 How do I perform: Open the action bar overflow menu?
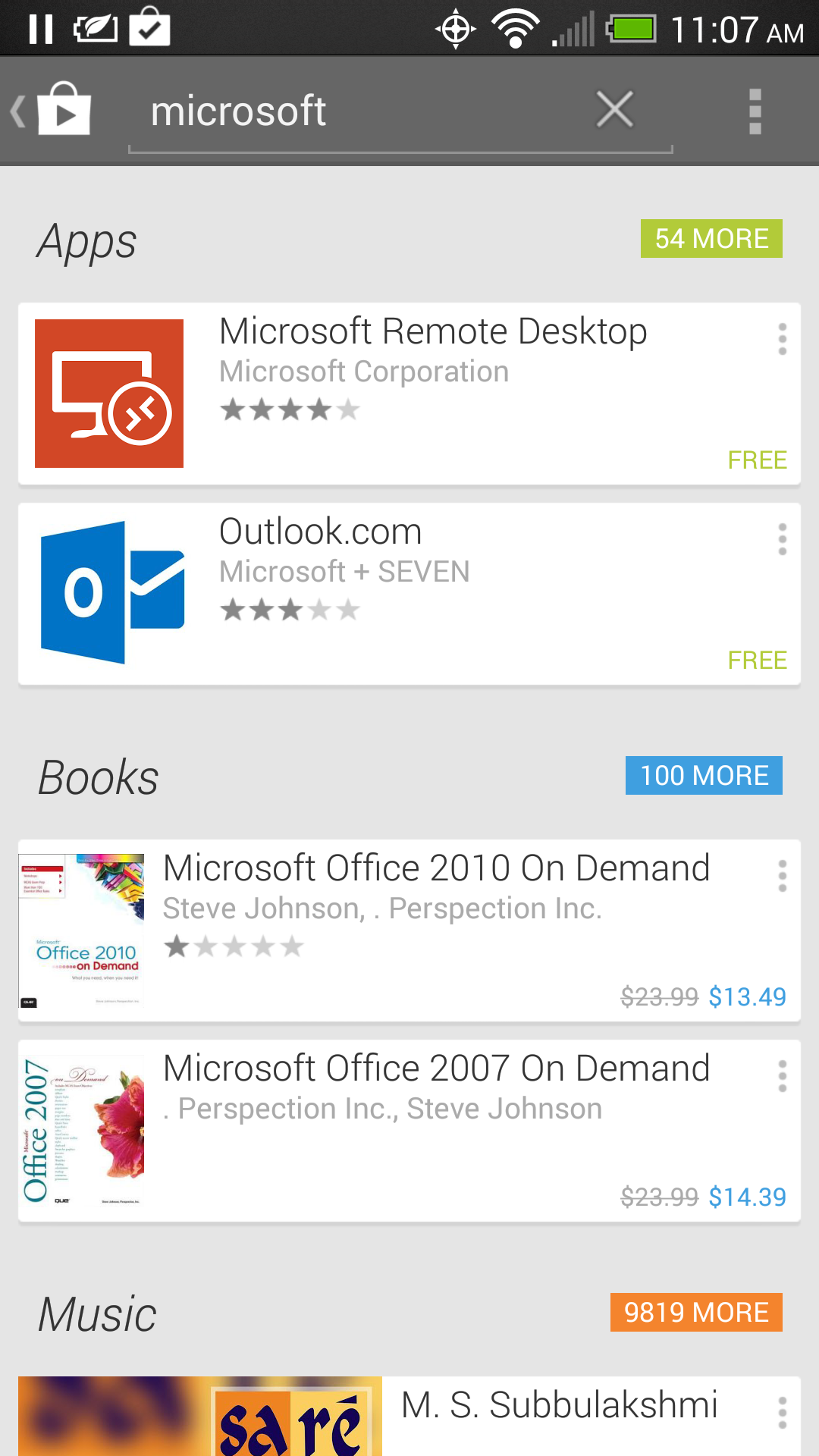[x=755, y=111]
